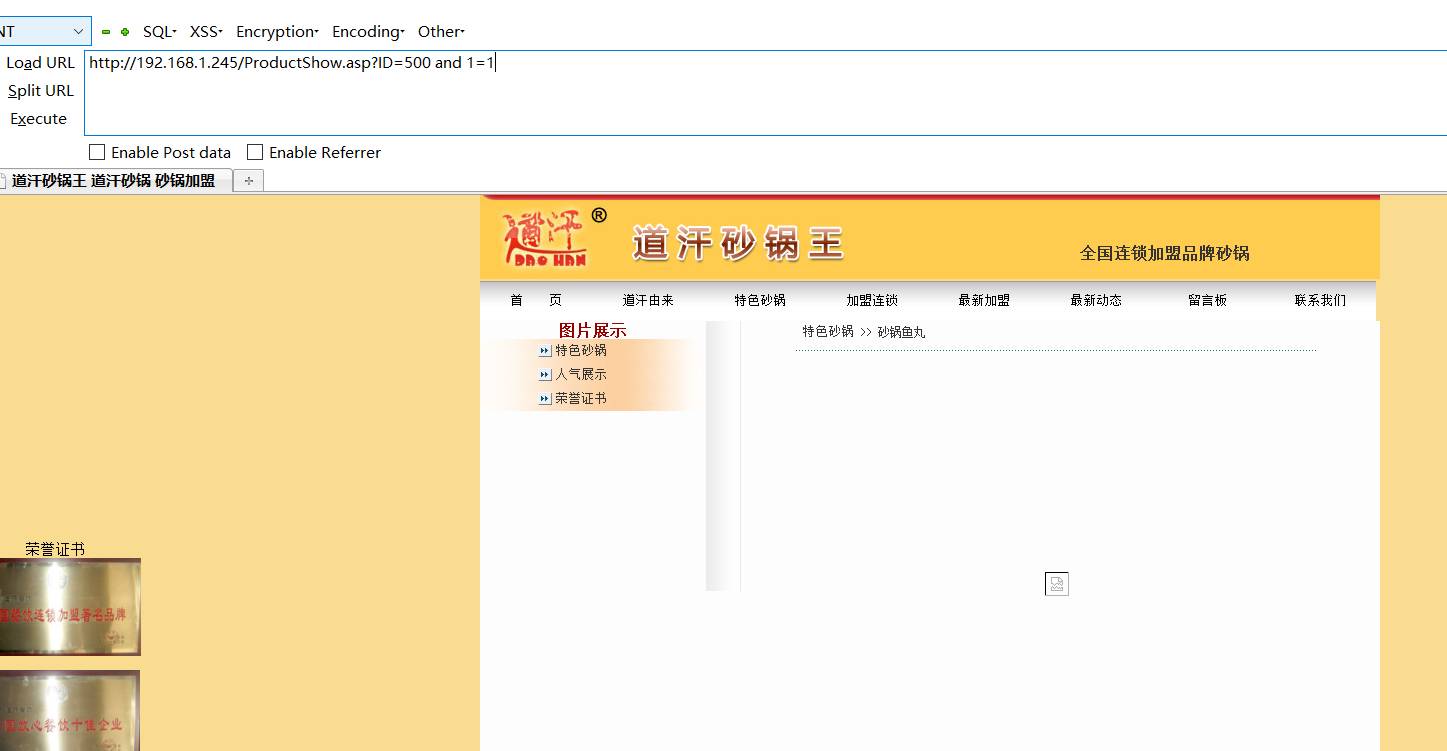
Task: Open the SQL menu
Action: 159,32
